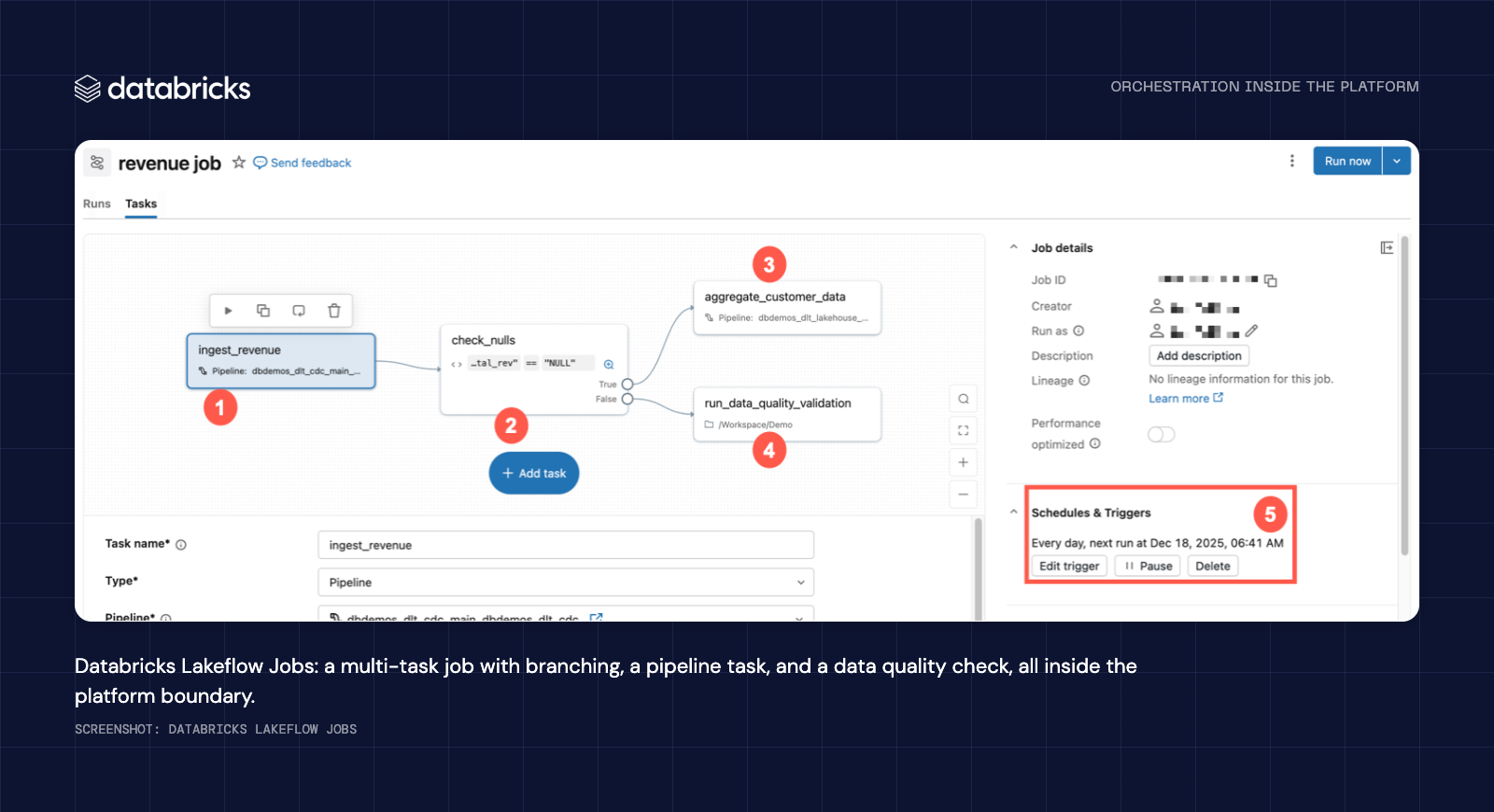Zoom out the task canvas with minus
The width and height of the screenshot is (1494, 812).
[x=964, y=494]
